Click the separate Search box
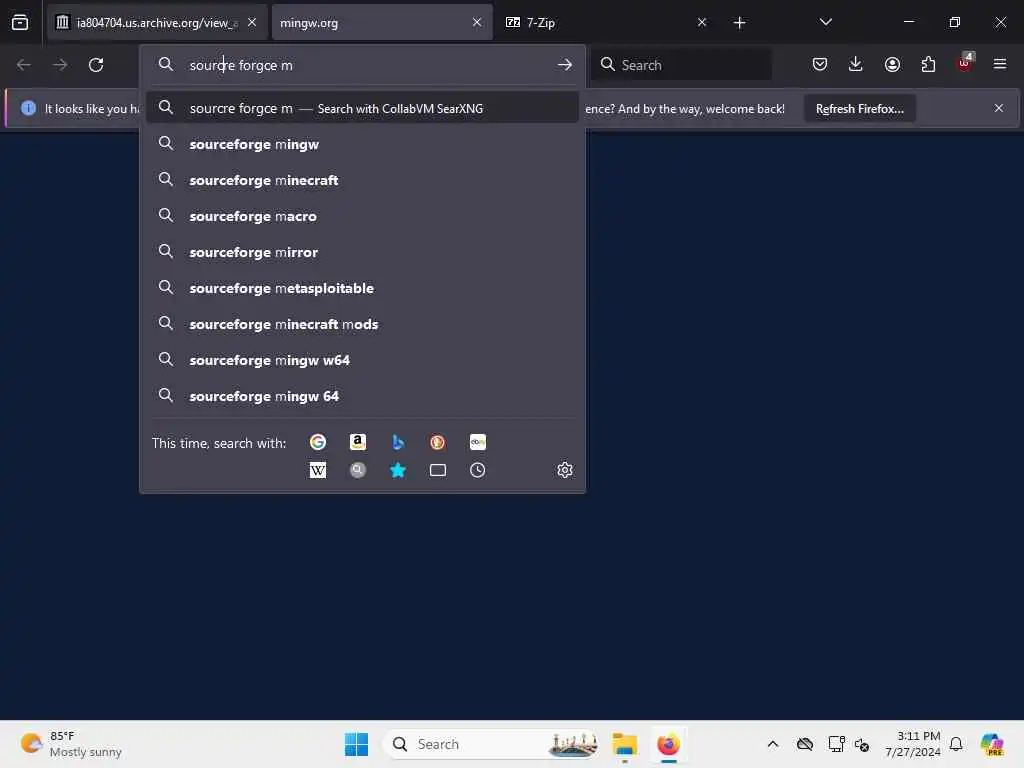The width and height of the screenshot is (1024, 768). pos(681,65)
